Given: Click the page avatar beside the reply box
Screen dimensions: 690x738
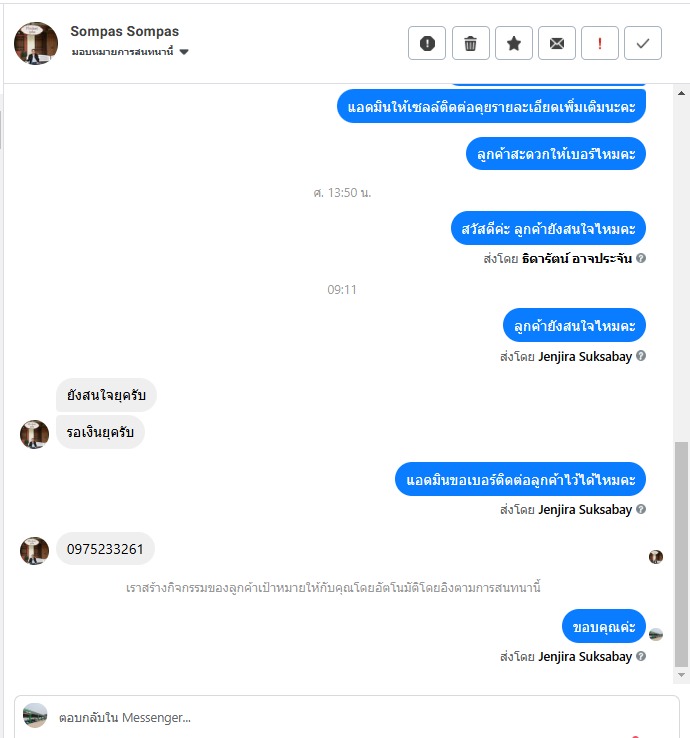Looking at the screenshot, I should click(x=35, y=715).
